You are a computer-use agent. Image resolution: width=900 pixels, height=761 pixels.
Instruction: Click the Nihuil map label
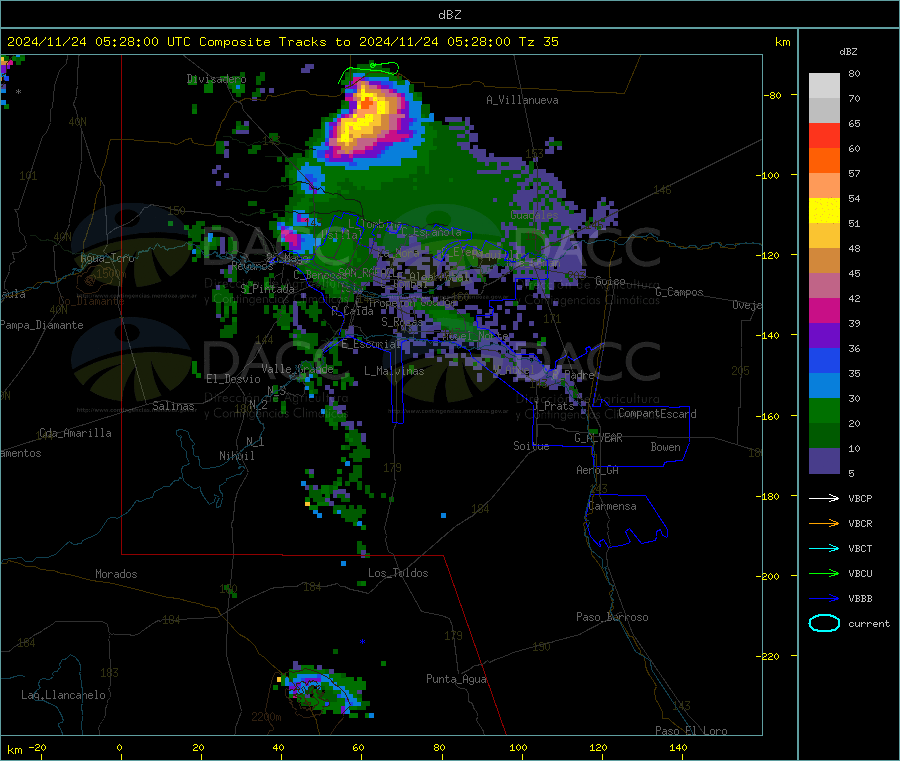click(236, 456)
